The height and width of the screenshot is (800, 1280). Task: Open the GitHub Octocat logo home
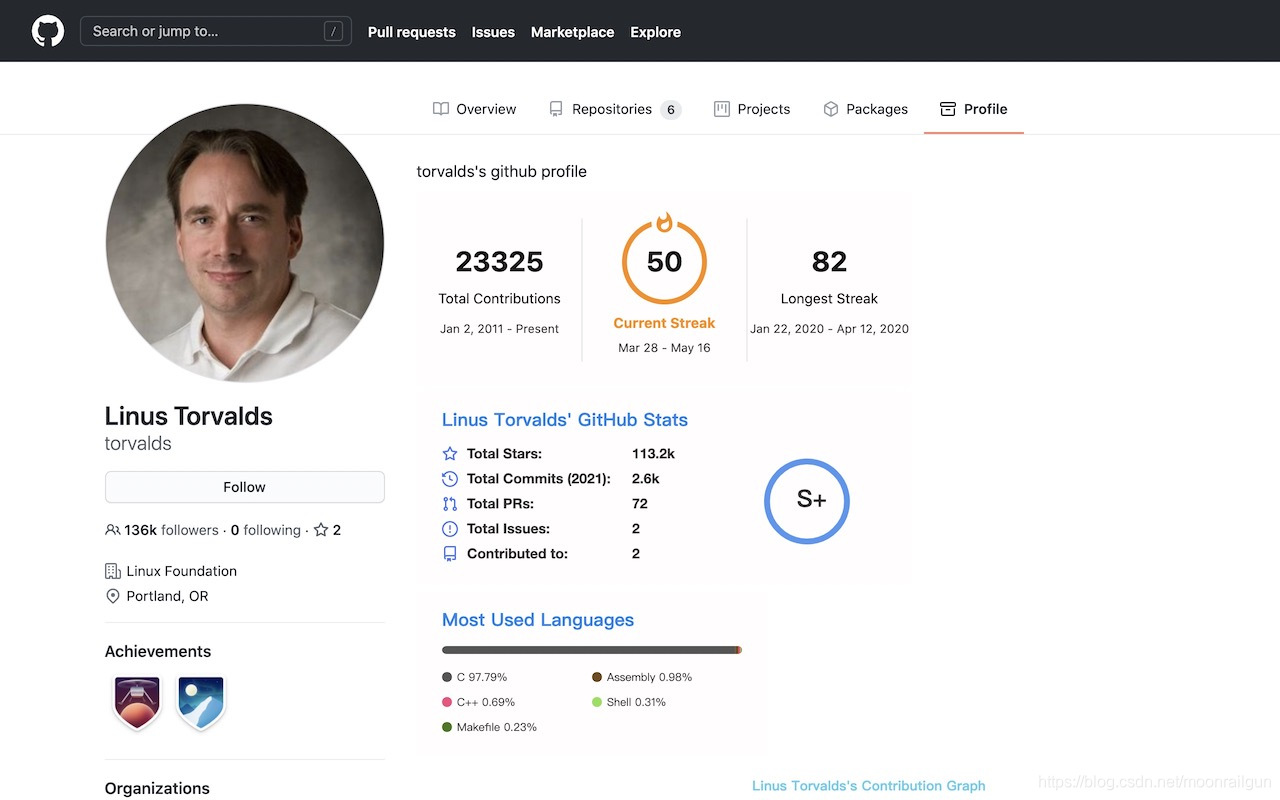pos(48,31)
